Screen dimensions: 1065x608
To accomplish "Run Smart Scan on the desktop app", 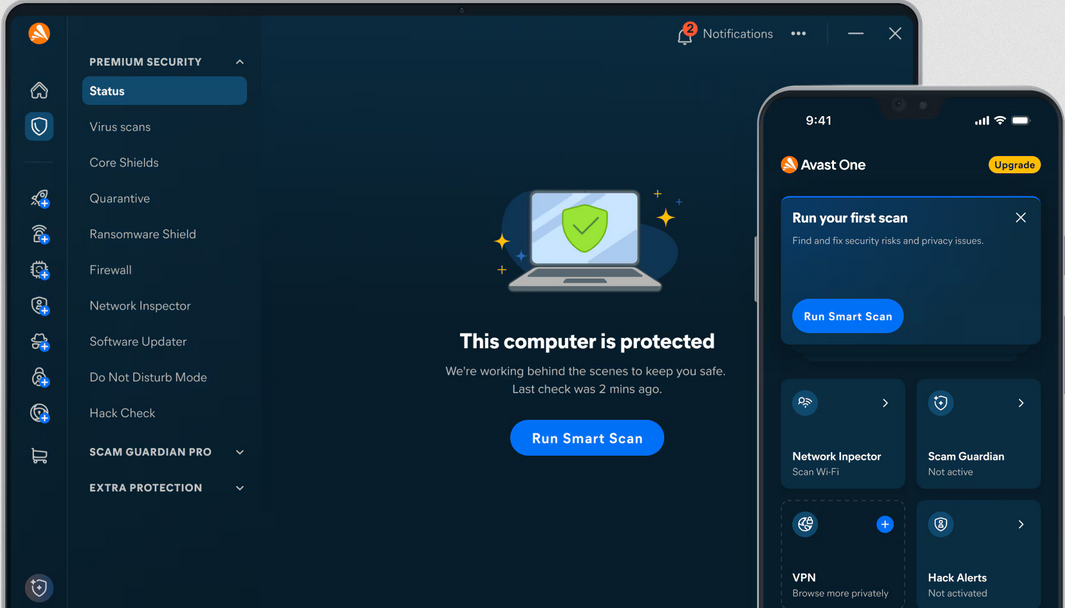I will coord(587,437).
